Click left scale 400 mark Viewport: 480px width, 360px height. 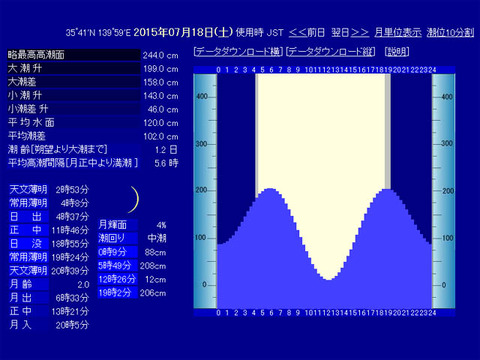coord(202,96)
